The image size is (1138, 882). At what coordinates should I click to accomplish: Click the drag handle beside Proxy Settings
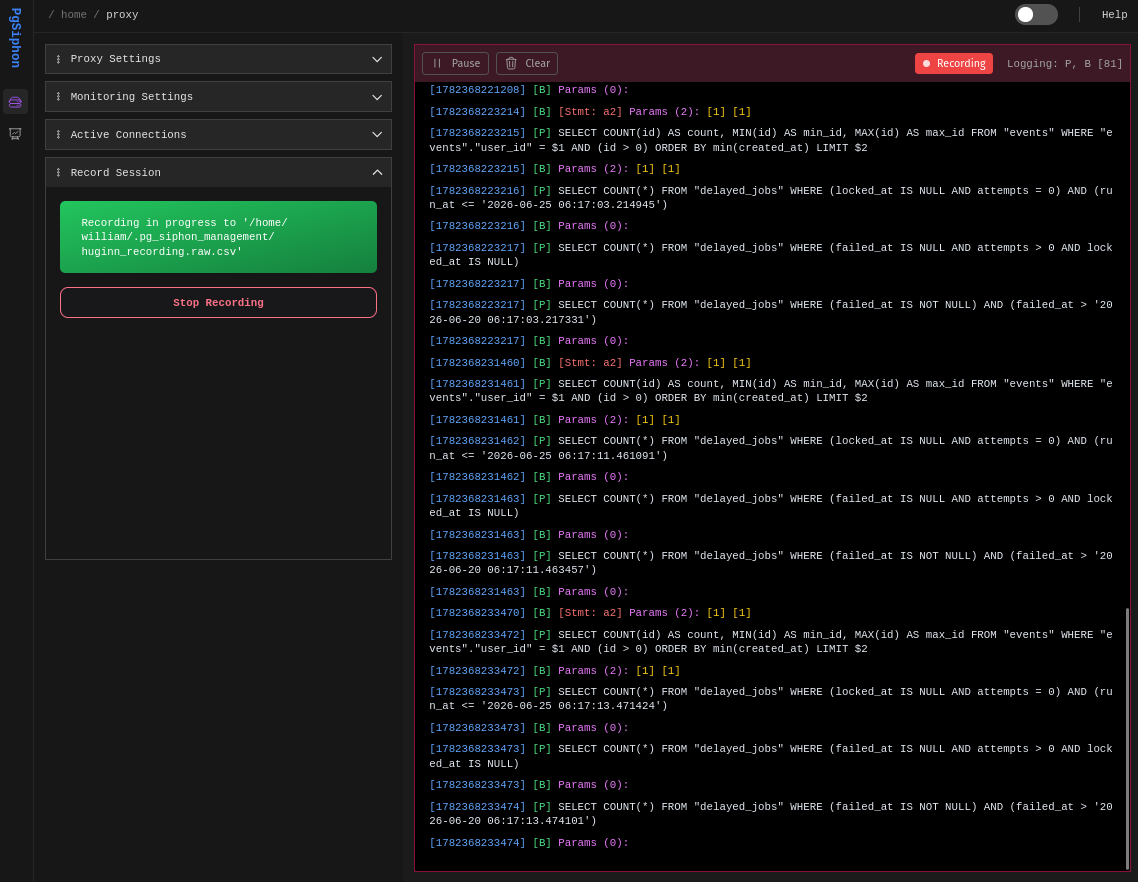coord(59,59)
